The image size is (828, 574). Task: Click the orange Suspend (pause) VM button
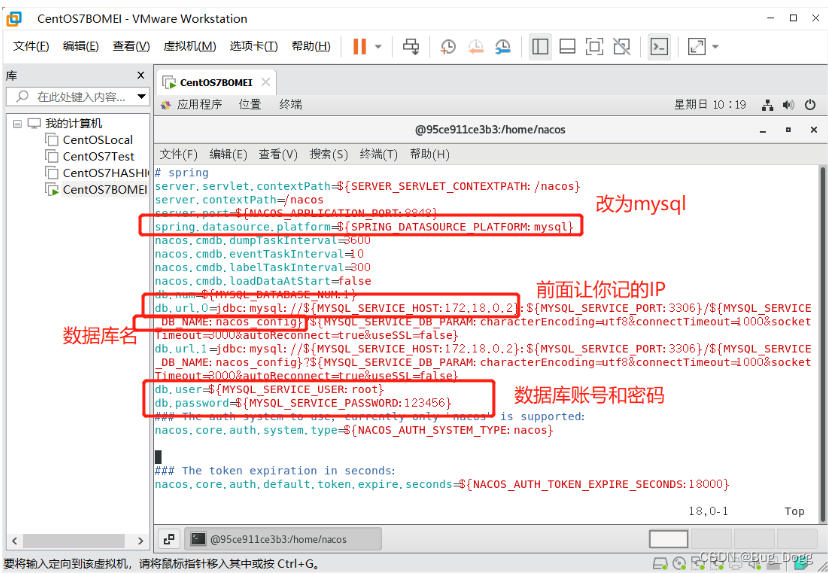(360, 46)
